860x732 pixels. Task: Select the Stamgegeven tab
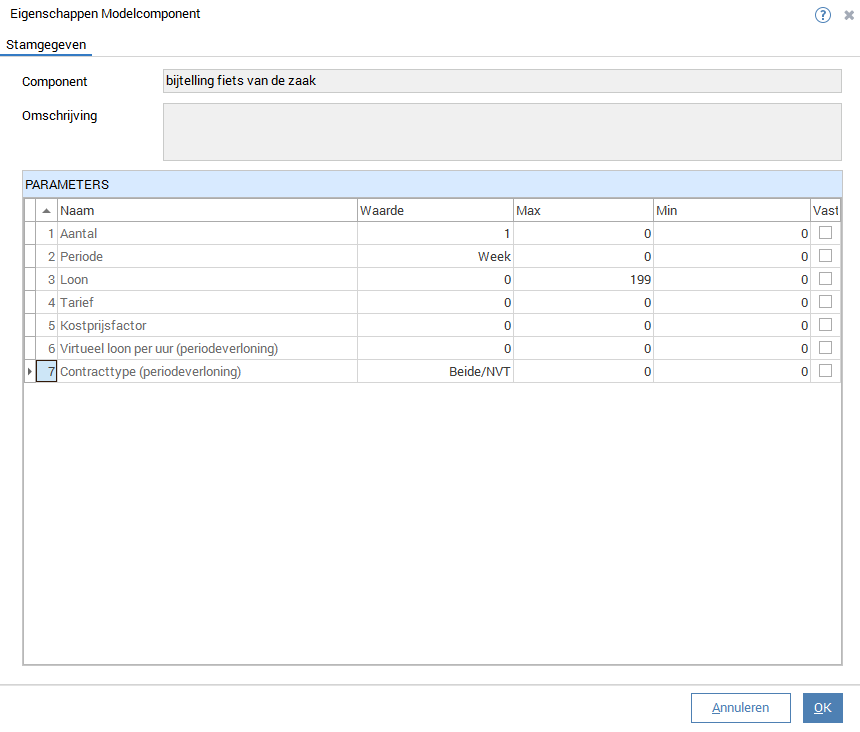[46, 45]
